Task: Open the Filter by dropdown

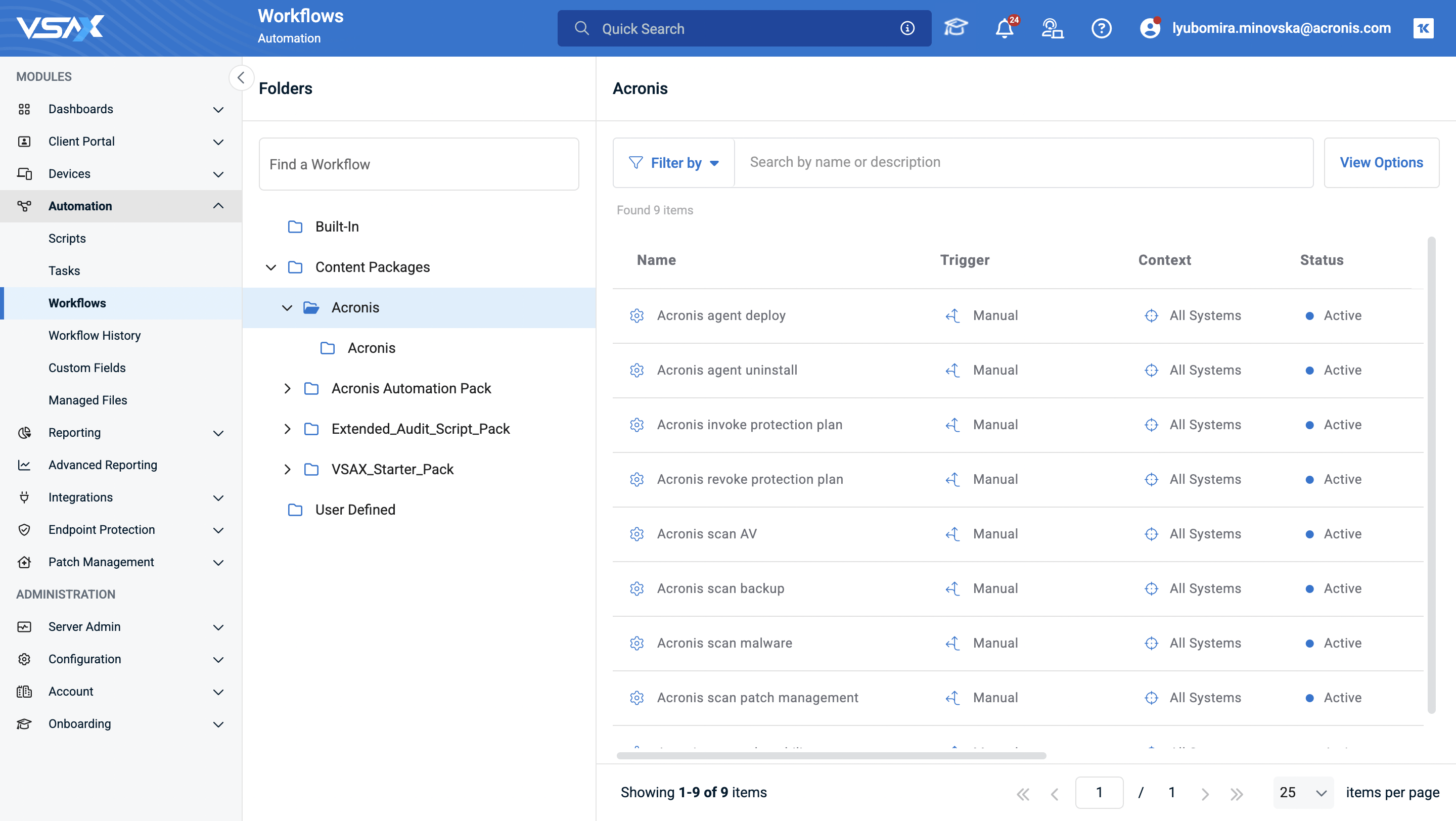Action: (674, 163)
